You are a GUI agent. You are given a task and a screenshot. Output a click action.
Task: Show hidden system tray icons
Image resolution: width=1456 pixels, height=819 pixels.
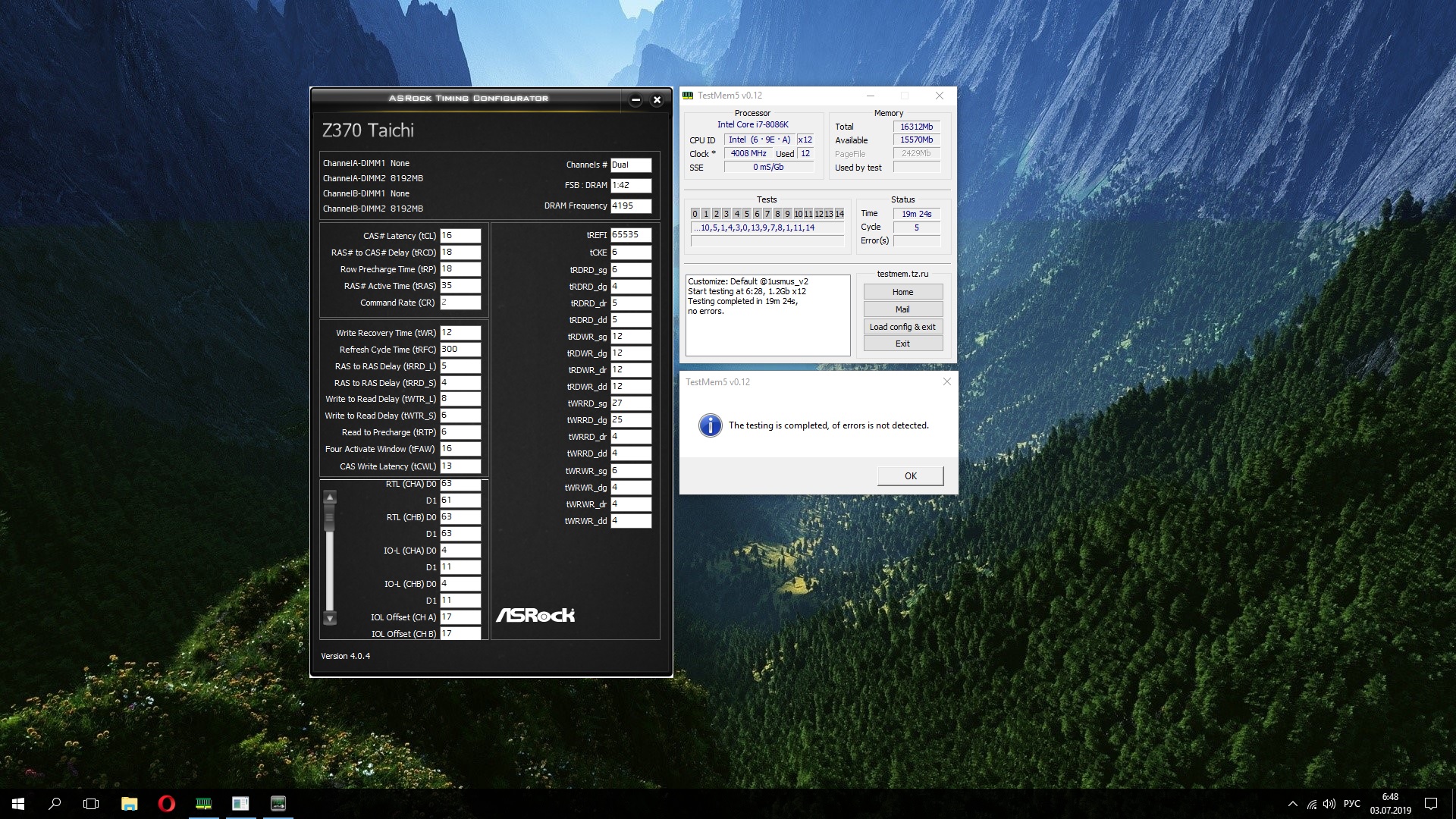coord(1292,804)
